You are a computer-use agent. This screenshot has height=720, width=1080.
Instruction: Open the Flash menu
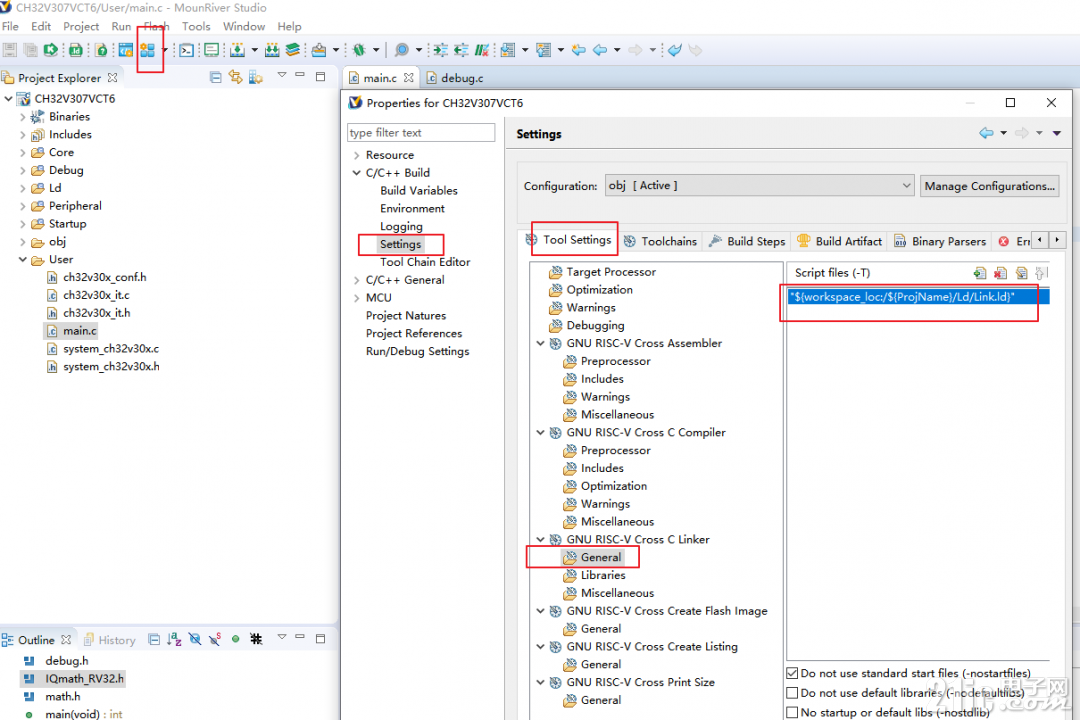156,26
